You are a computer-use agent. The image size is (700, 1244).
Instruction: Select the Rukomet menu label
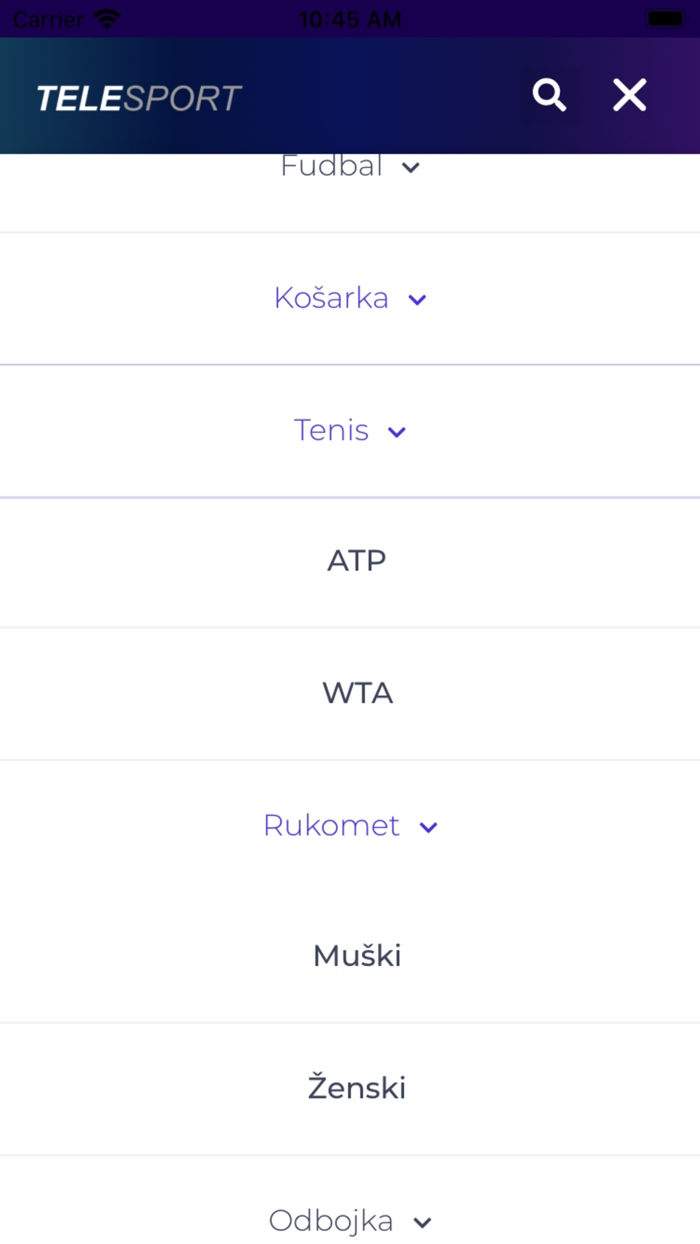click(331, 825)
